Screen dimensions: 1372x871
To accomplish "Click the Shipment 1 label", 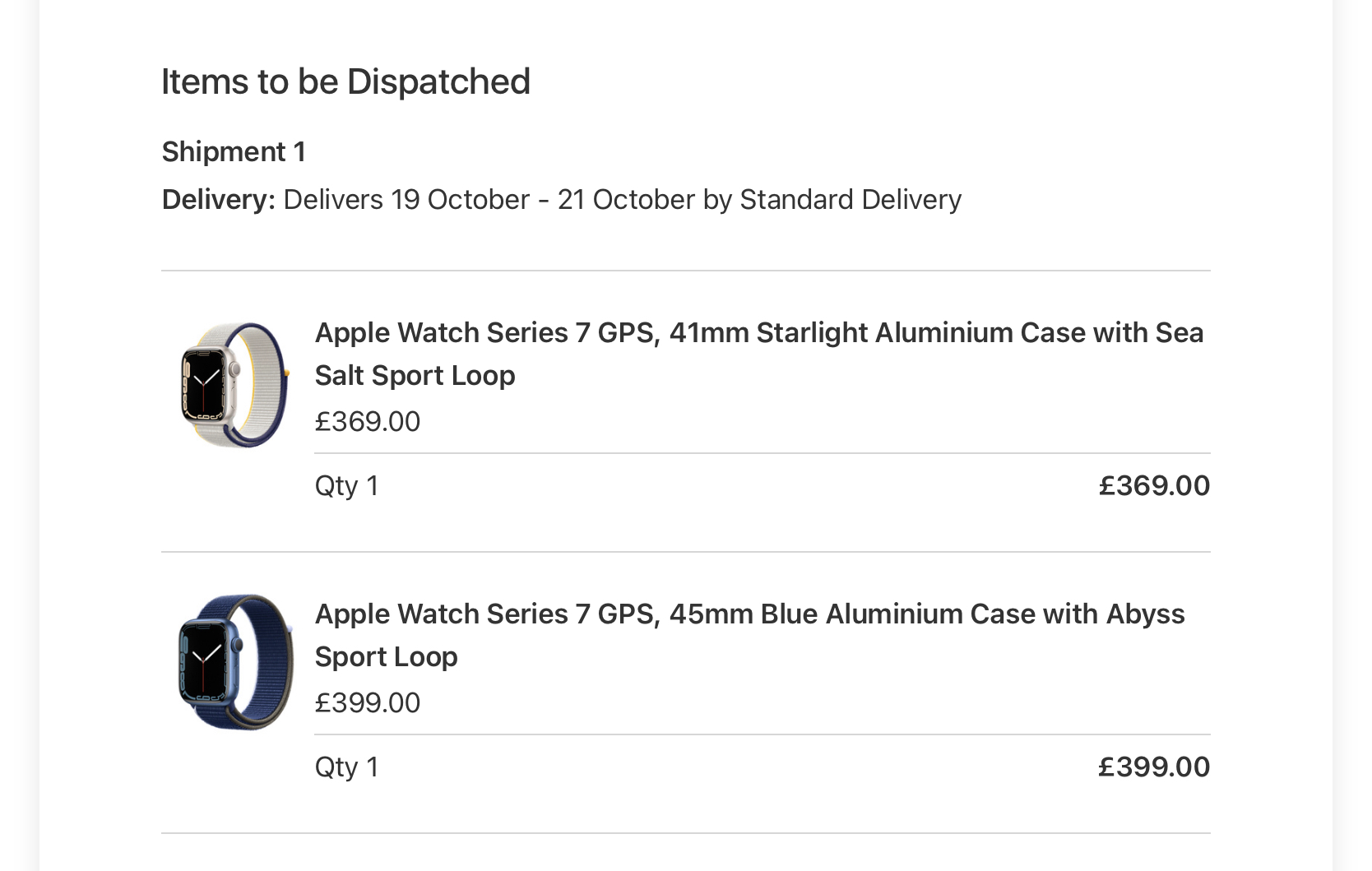I will click(234, 152).
